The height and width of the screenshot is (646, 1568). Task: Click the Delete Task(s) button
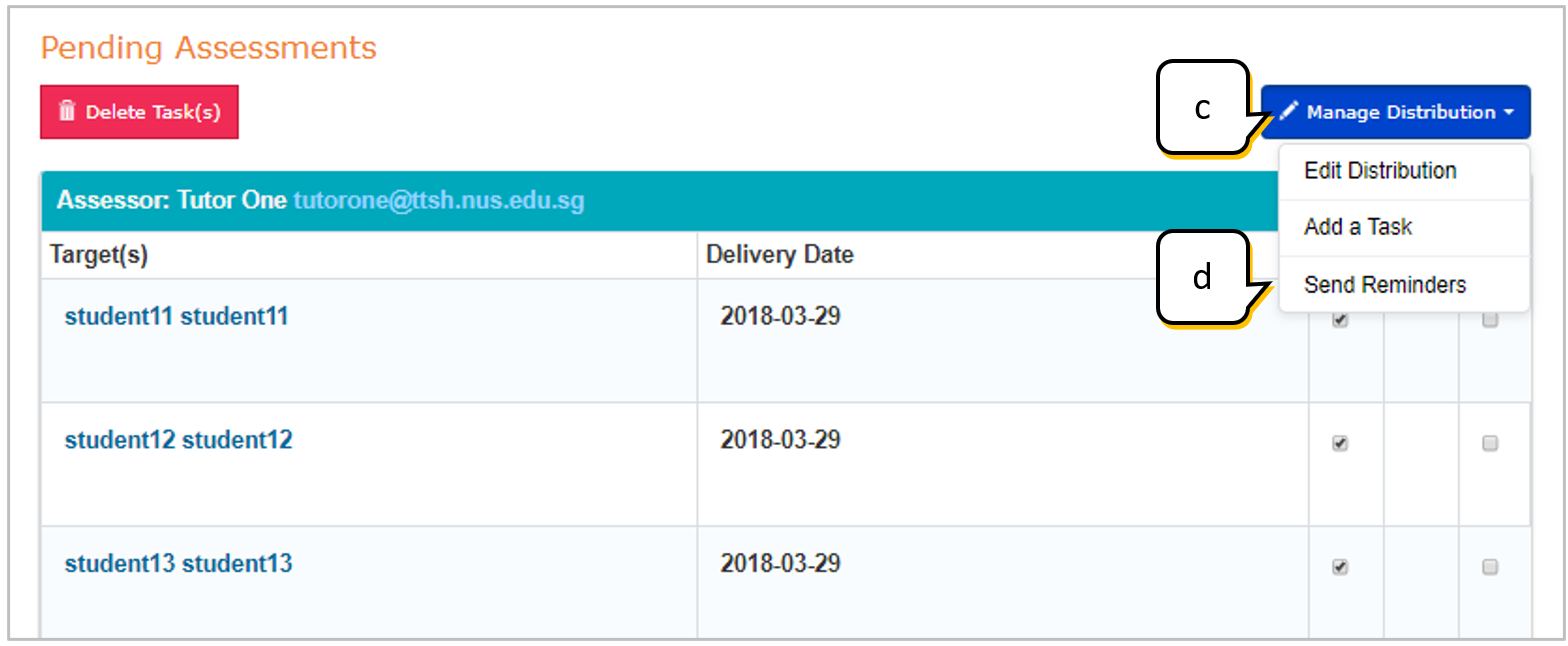tap(139, 112)
